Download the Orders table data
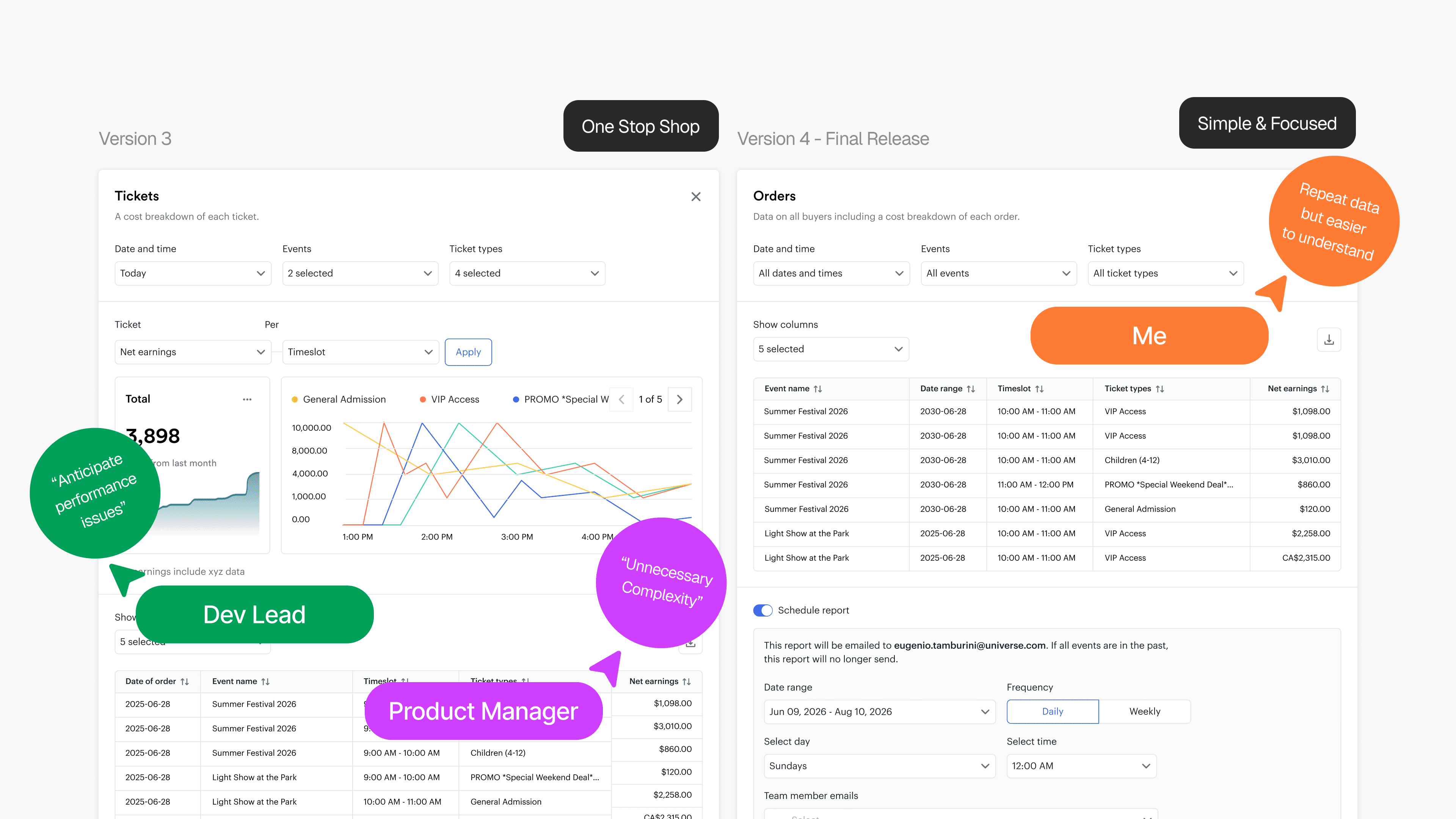The image size is (1456, 819). pos(1329,340)
